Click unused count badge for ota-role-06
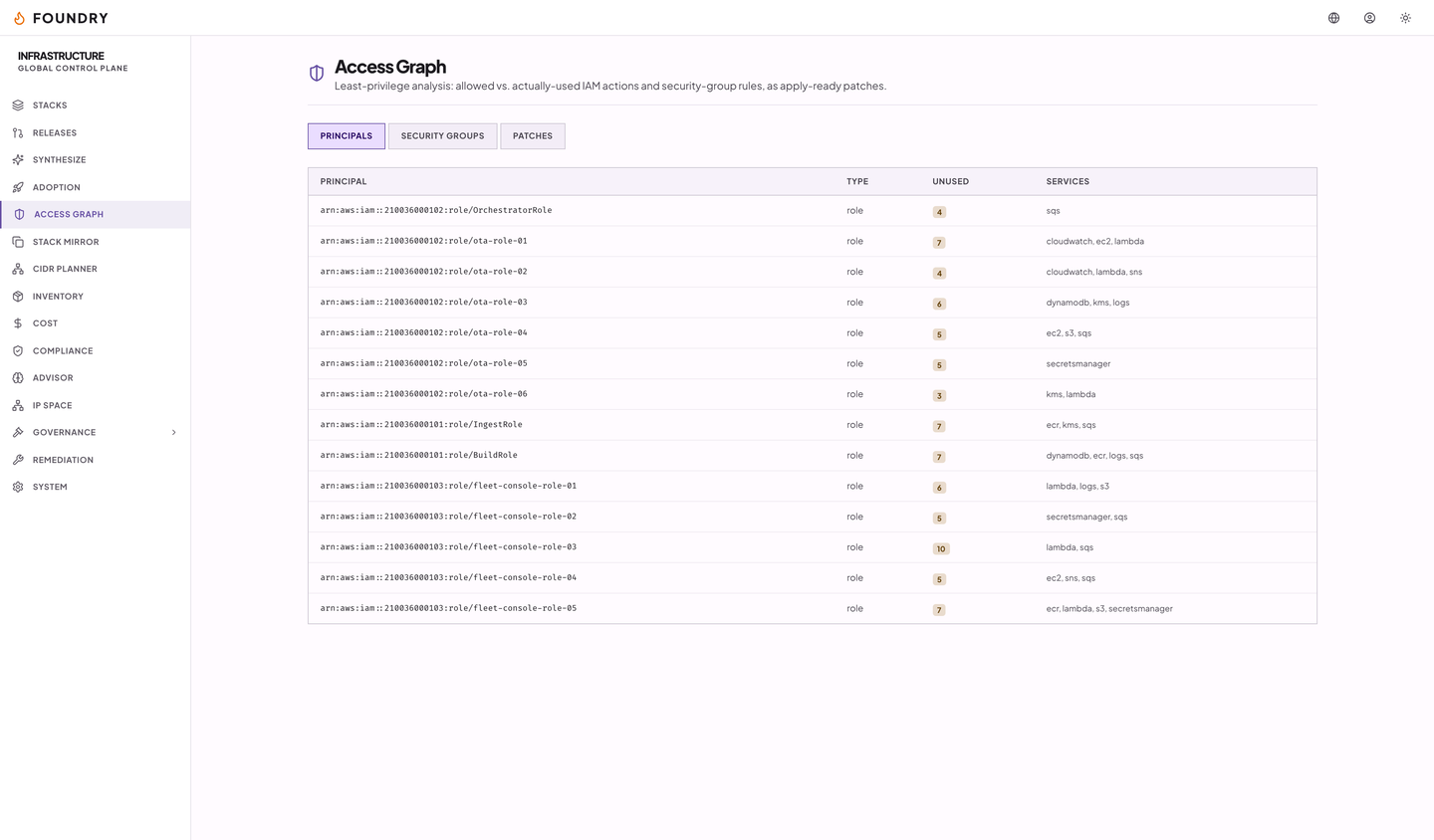Image resolution: width=1434 pixels, height=840 pixels. tap(939, 396)
